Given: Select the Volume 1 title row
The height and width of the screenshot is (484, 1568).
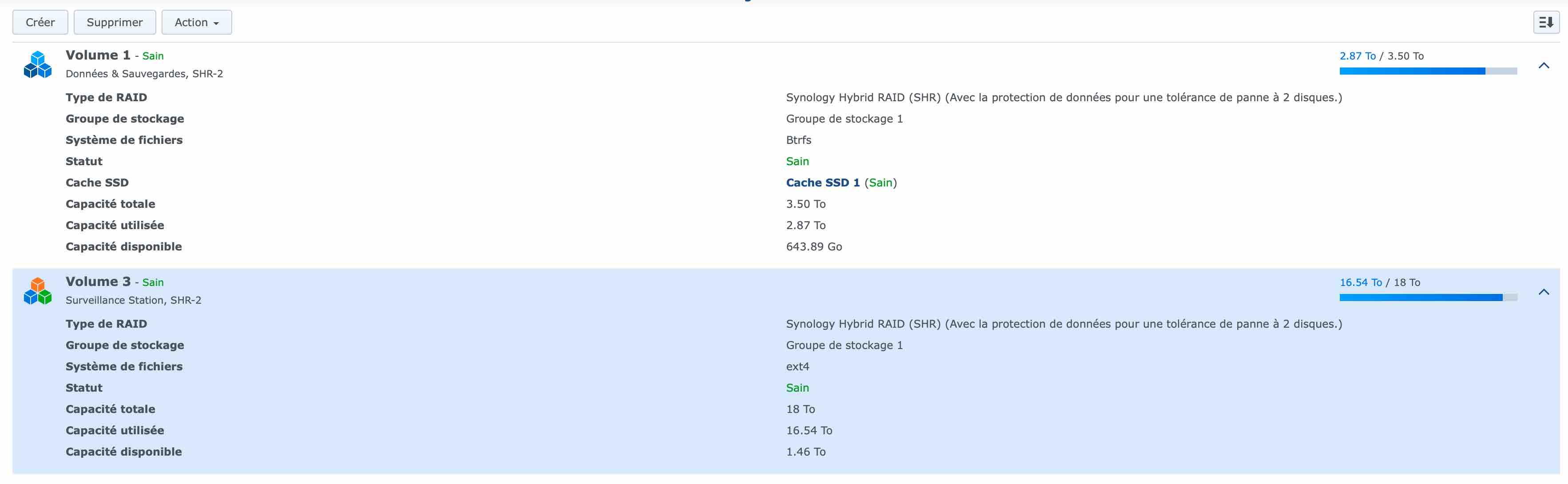Looking at the screenshot, I should (98, 56).
